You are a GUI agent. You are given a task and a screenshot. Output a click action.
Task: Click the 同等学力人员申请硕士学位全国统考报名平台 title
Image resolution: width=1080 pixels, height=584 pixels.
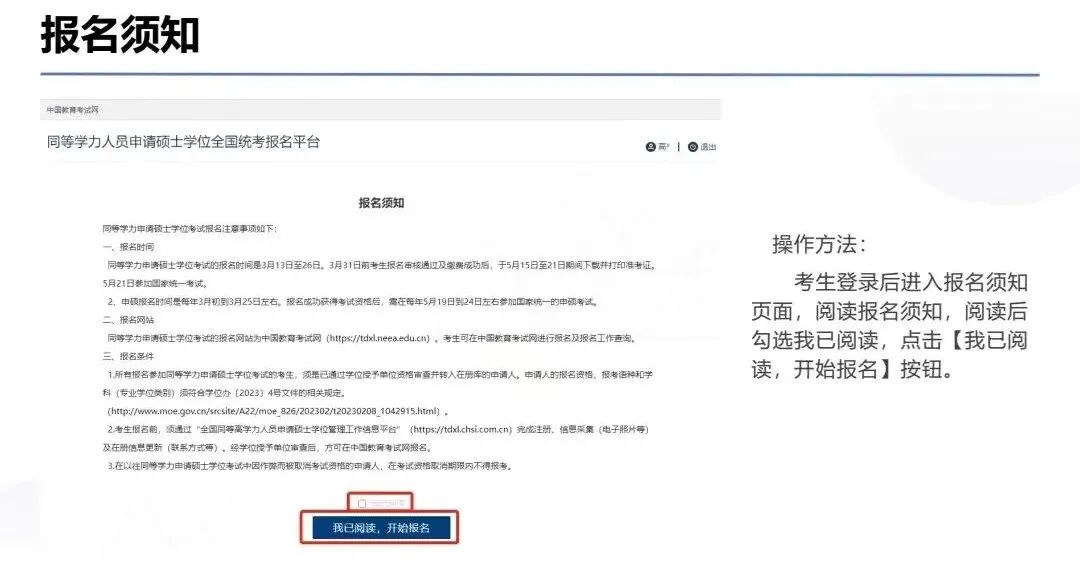tap(183, 142)
